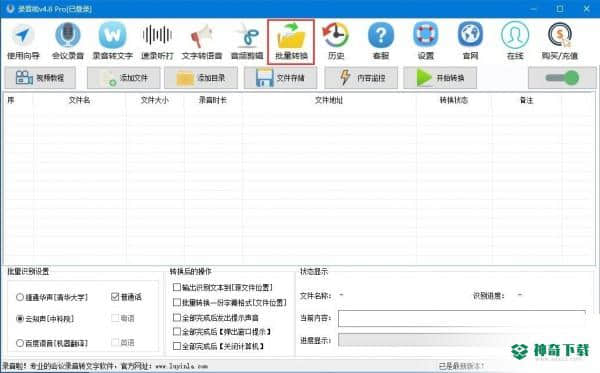Image resolution: width=600 pixels, height=373 pixels.
Task: Open 购买/充值 purchase icon
Action: click(559, 42)
